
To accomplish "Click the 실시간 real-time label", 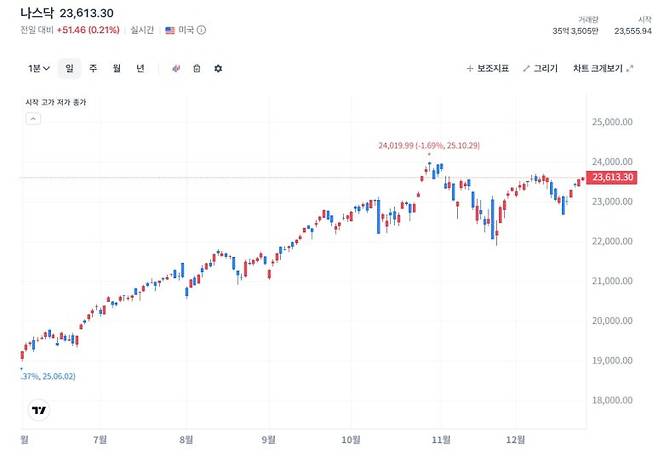I will coord(141,30).
